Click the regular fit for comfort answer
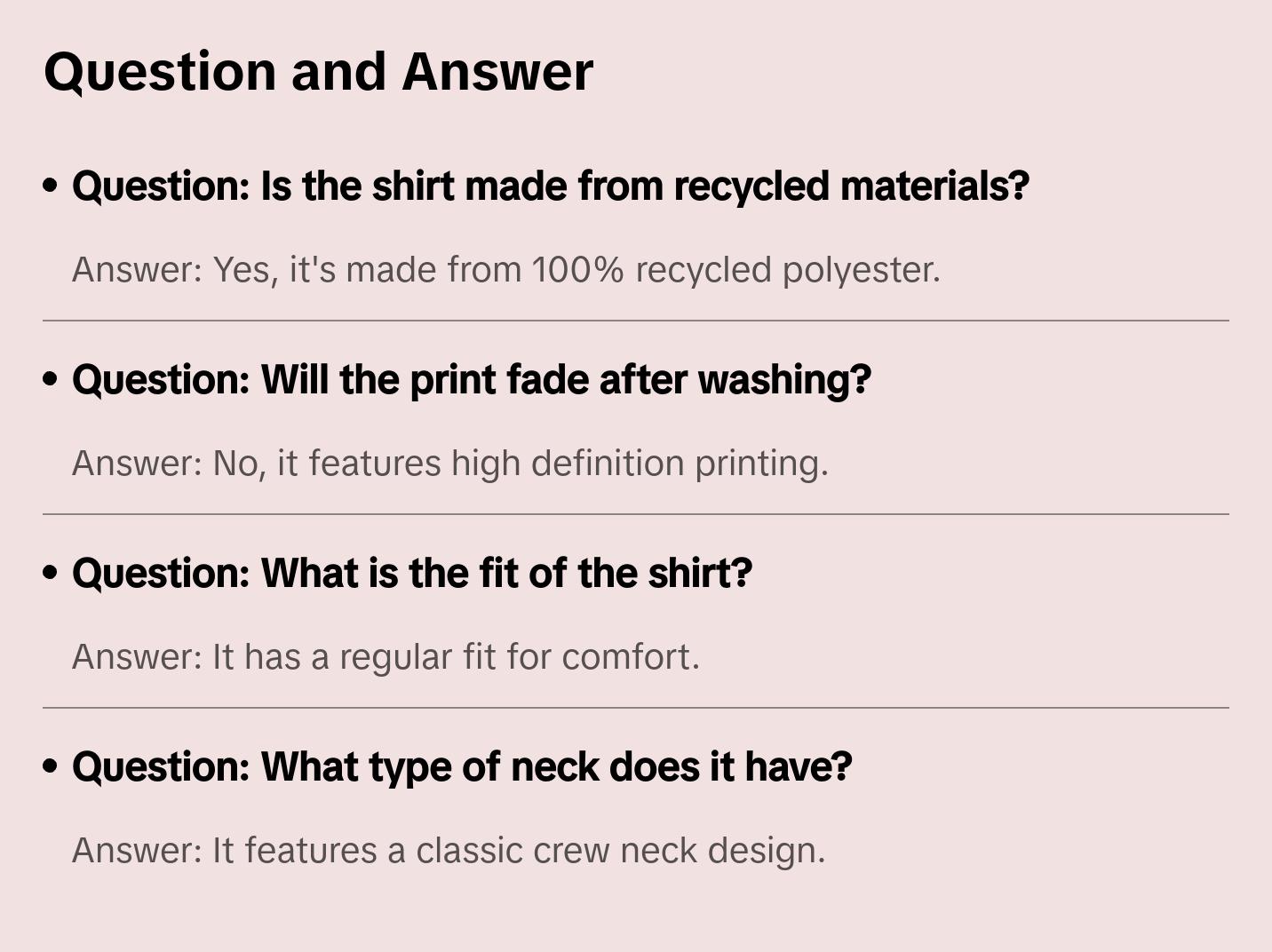Viewport: 1272px width, 952px height. [386, 657]
